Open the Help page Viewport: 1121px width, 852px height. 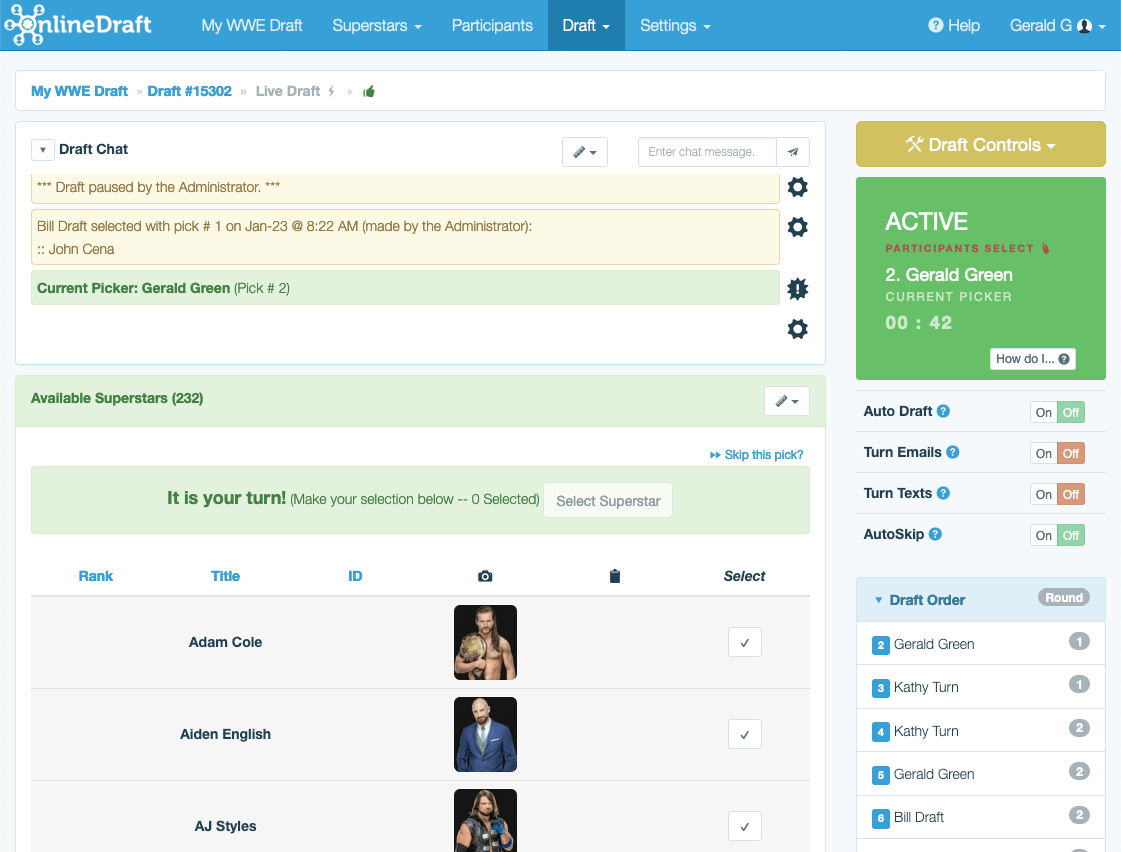[x=954, y=26]
